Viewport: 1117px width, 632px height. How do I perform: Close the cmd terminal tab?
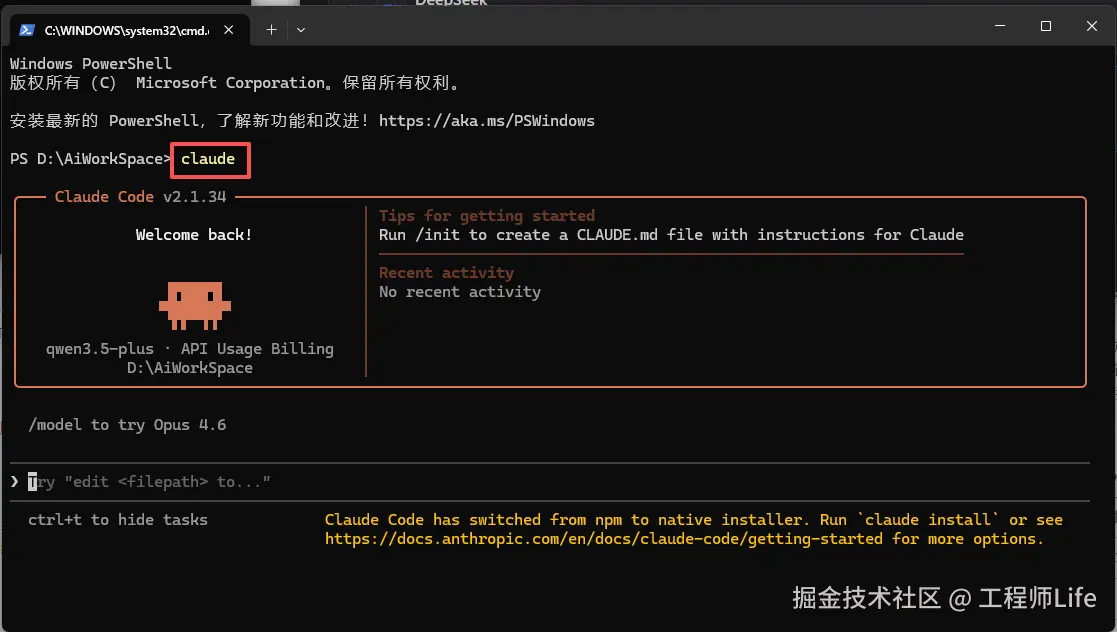point(229,30)
